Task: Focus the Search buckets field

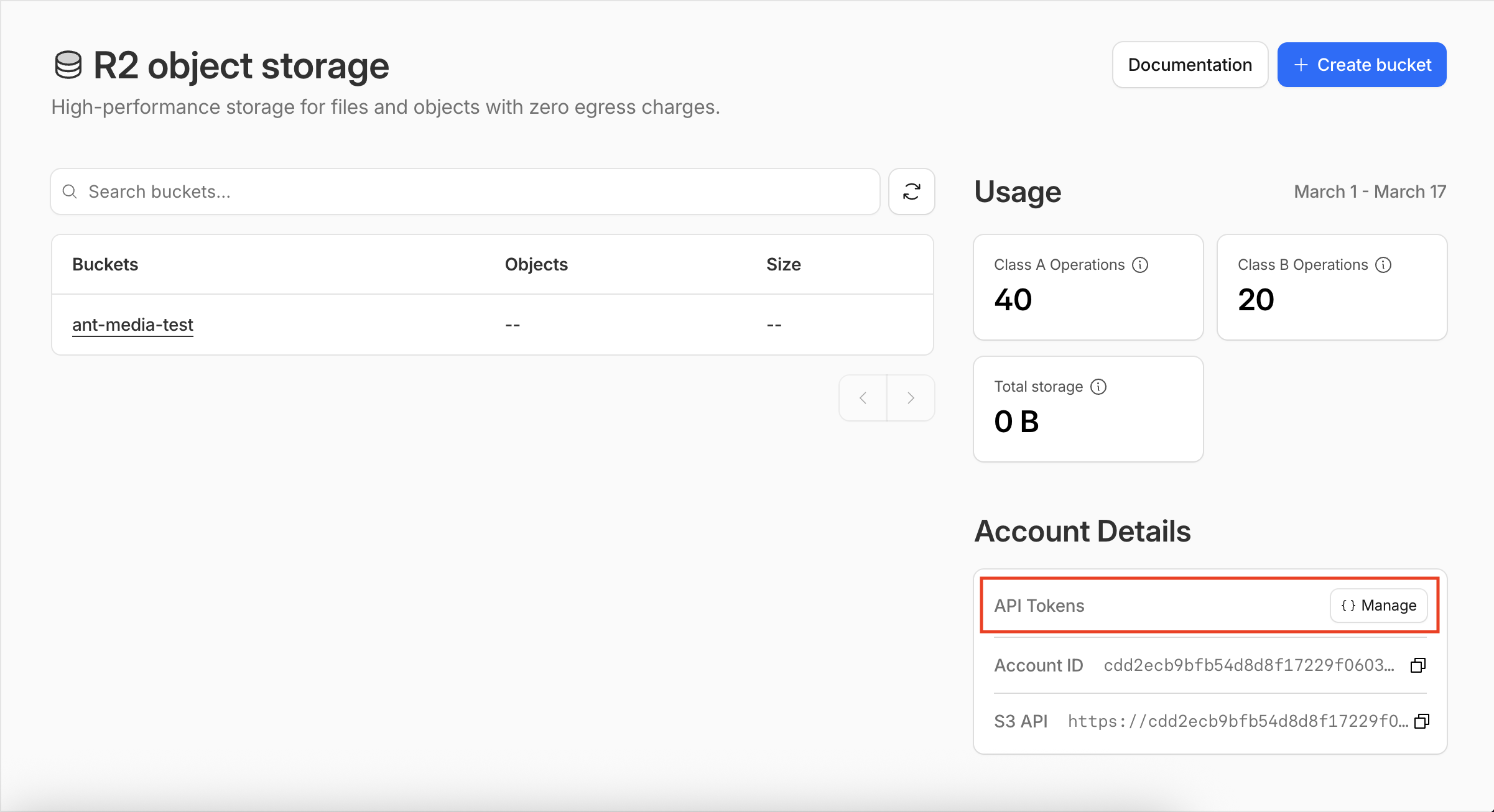Action: [465, 191]
